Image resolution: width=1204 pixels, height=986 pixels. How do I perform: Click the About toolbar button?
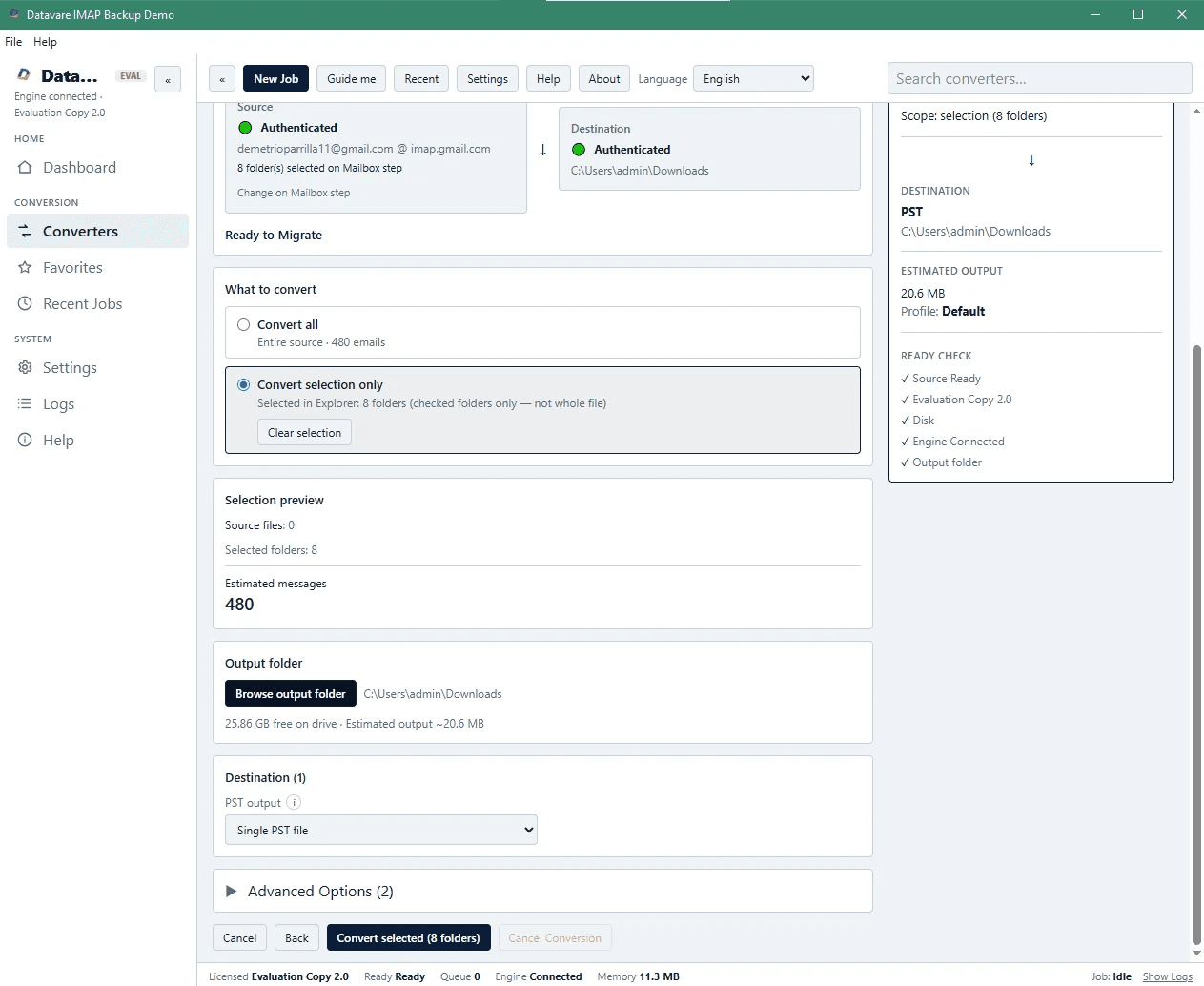(604, 79)
